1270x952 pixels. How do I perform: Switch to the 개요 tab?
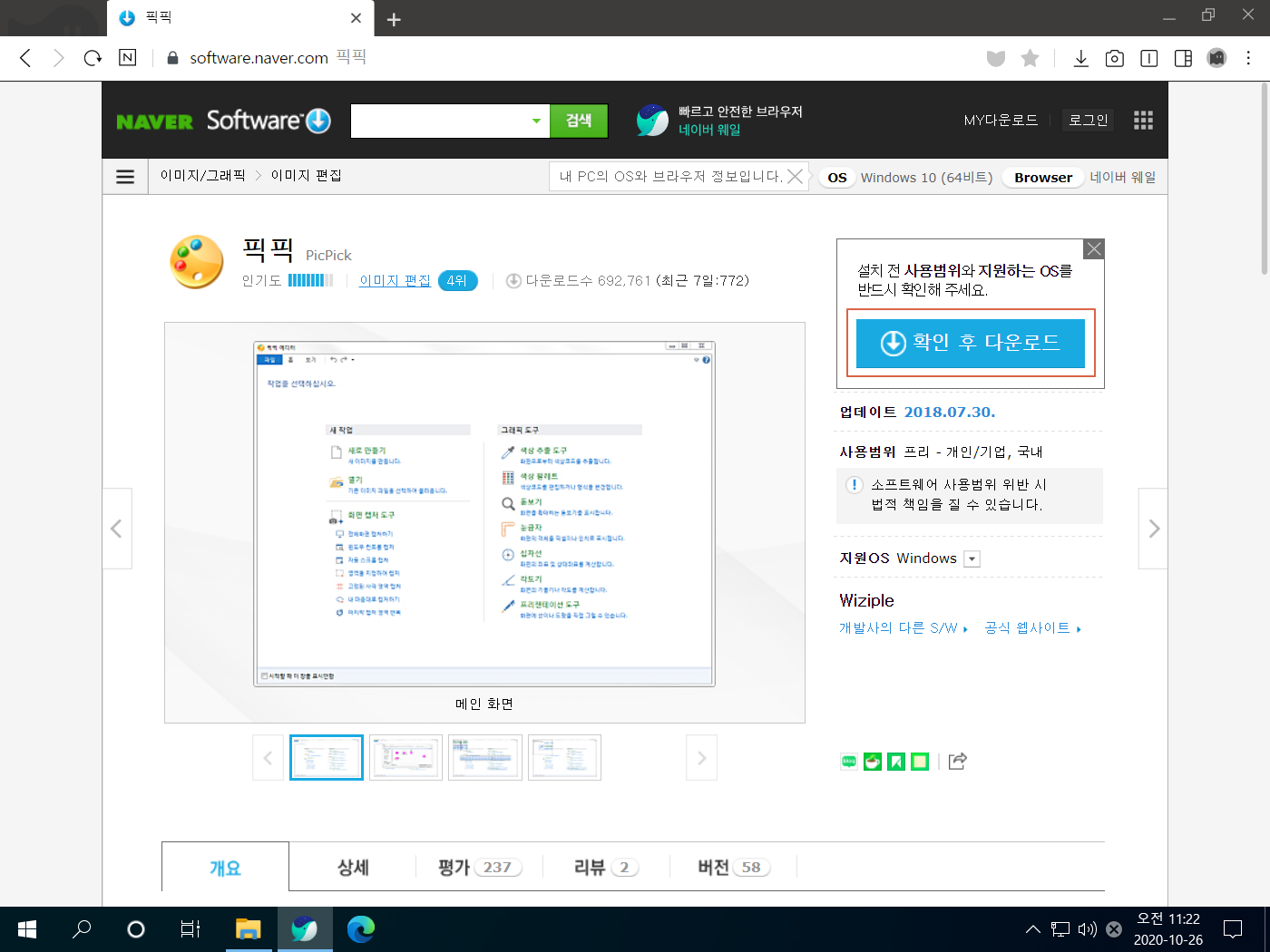coord(225,868)
